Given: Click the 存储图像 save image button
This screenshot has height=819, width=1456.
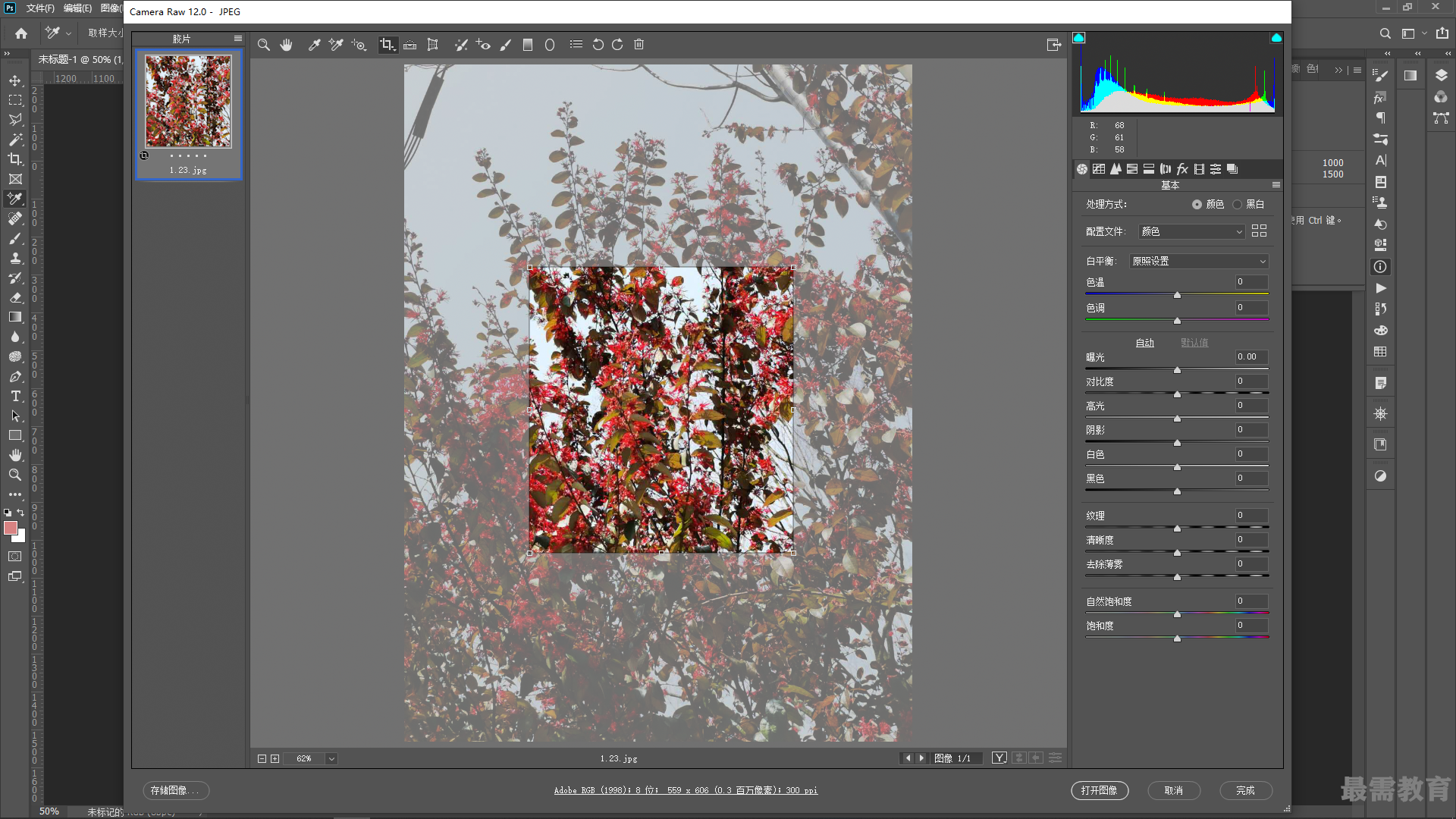Looking at the screenshot, I should pos(176,791).
